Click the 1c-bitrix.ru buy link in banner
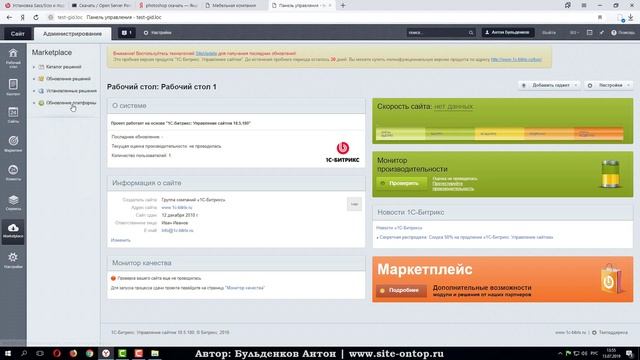 pos(516,60)
